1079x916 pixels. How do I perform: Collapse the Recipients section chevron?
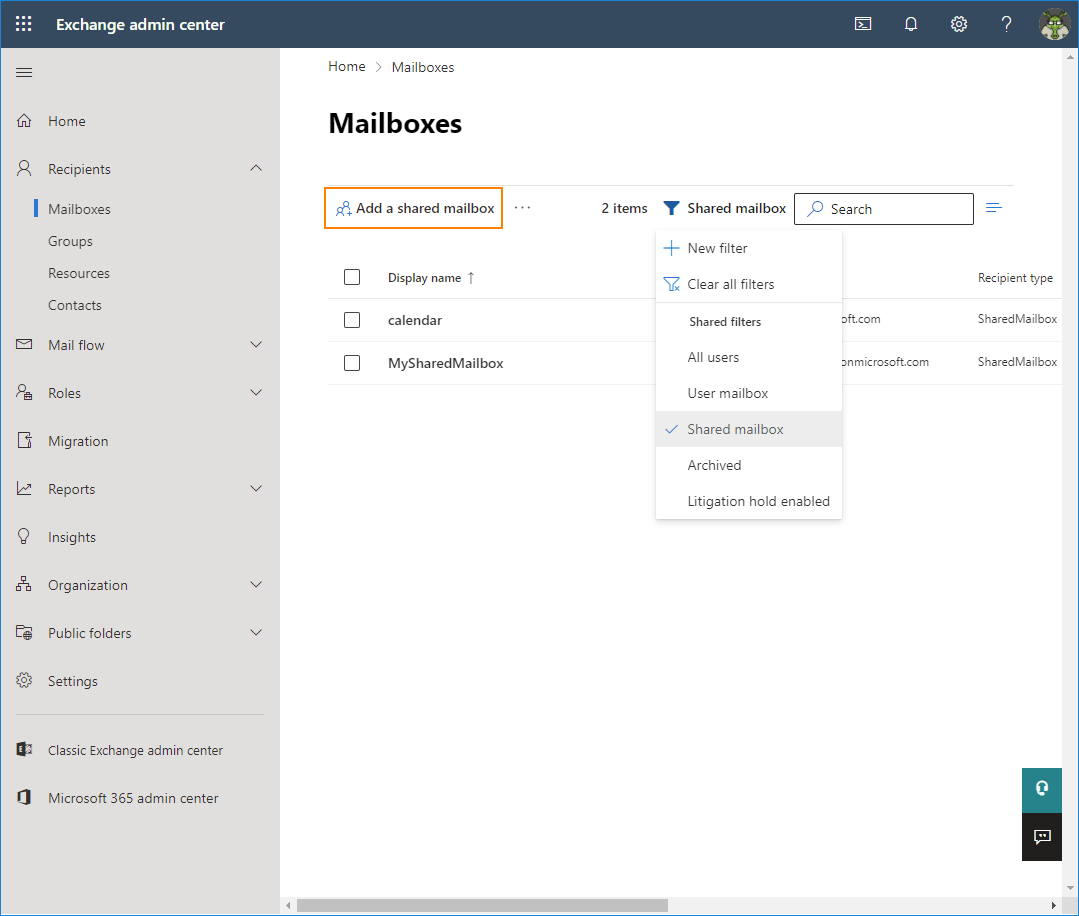(x=256, y=168)
